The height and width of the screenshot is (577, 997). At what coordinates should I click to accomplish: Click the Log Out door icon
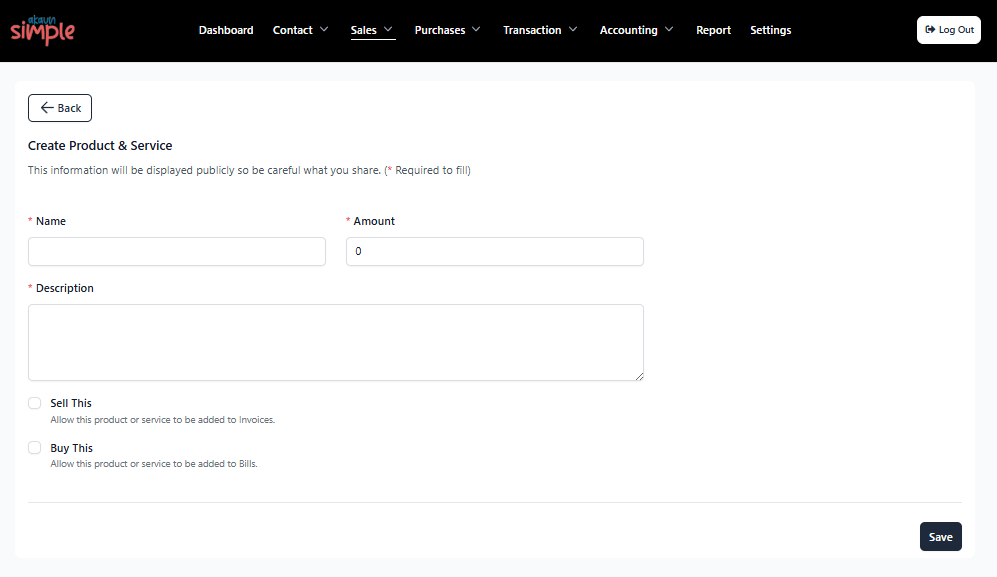click(x=930, y=29)
